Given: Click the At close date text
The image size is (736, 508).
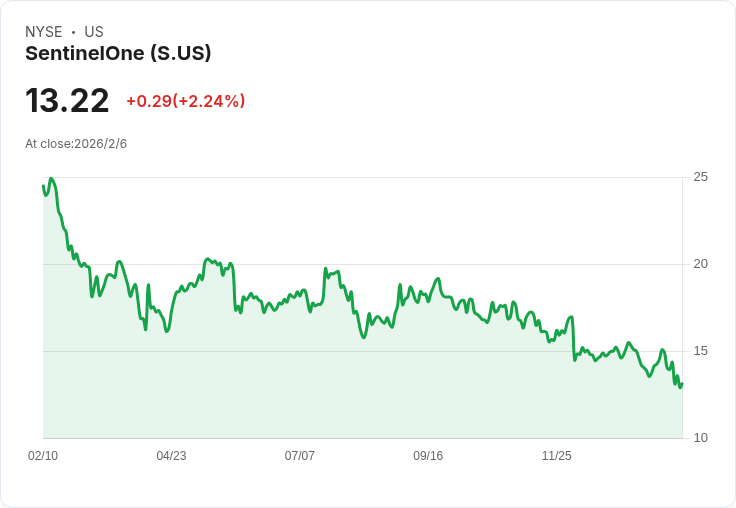Looking at the screenshot, I should pos(76,144).
